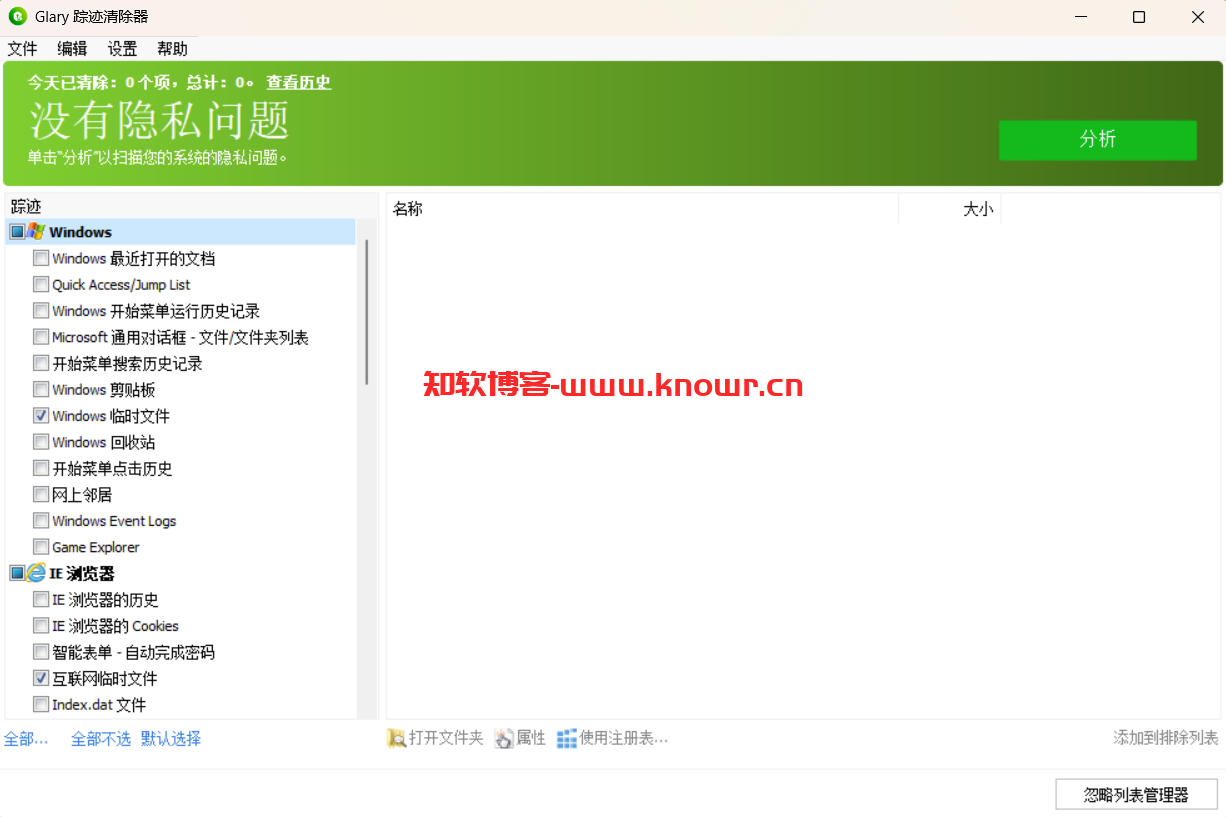Uncheck Windows 临时文件 checkbox
1226x817 pixels.
pyautogui.click(x=41, y=415)
